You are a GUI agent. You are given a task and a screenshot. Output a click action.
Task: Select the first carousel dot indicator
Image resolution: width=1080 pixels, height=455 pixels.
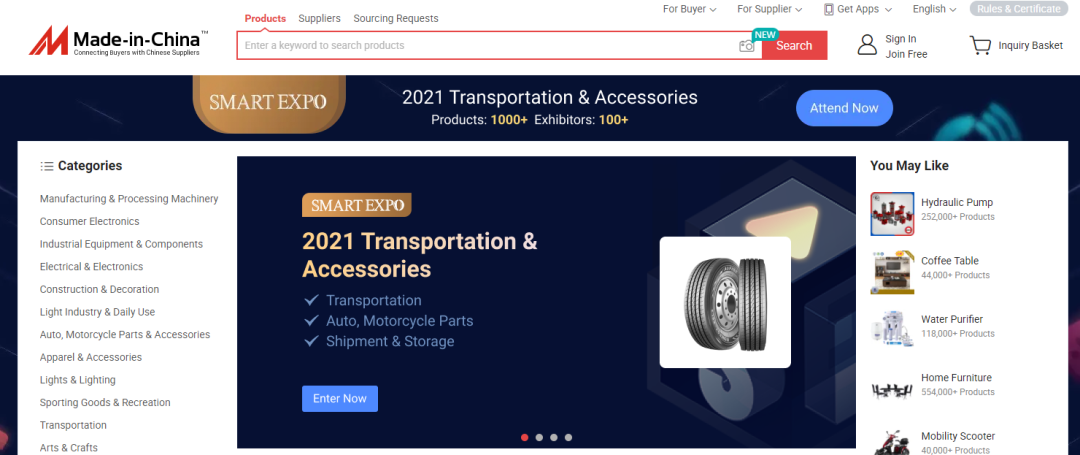click(525, 437)
